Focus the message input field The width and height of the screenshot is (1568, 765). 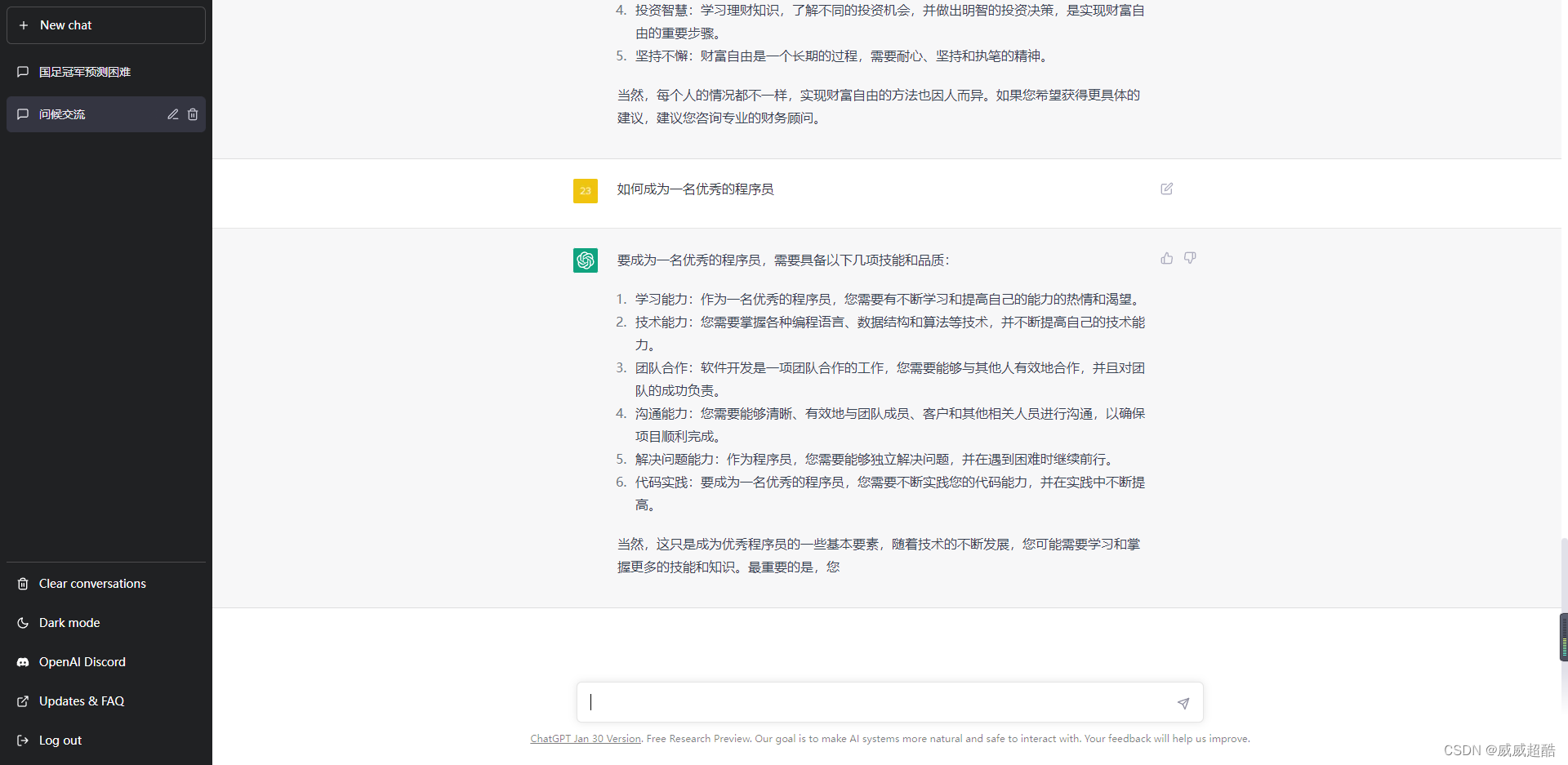(878, 702)
